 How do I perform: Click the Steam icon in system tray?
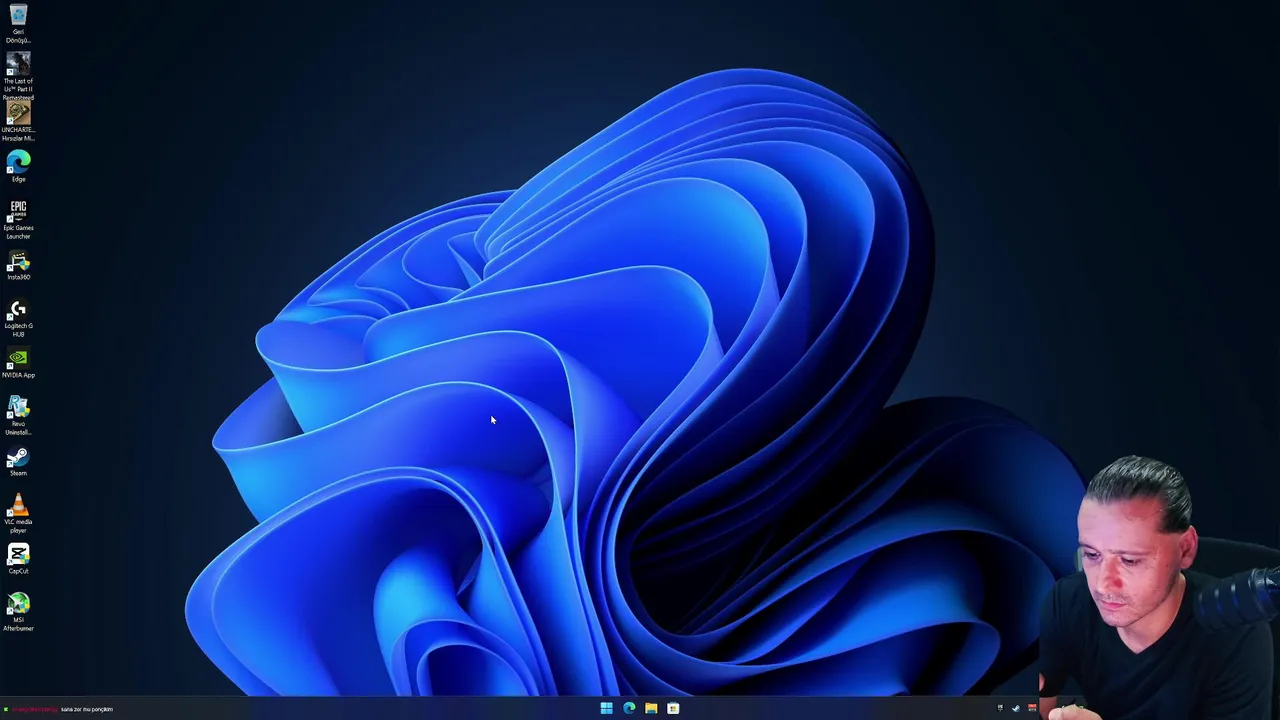tap(1016, 708)
